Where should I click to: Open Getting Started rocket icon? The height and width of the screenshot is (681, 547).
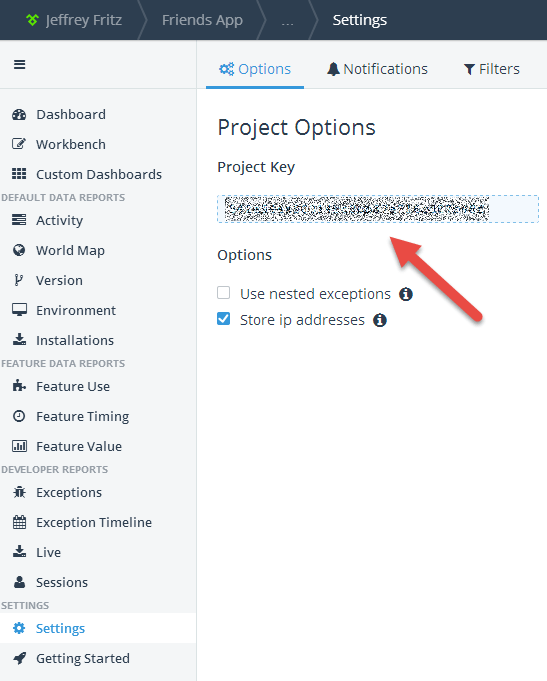pyautogui.click(x=19, y=658)
